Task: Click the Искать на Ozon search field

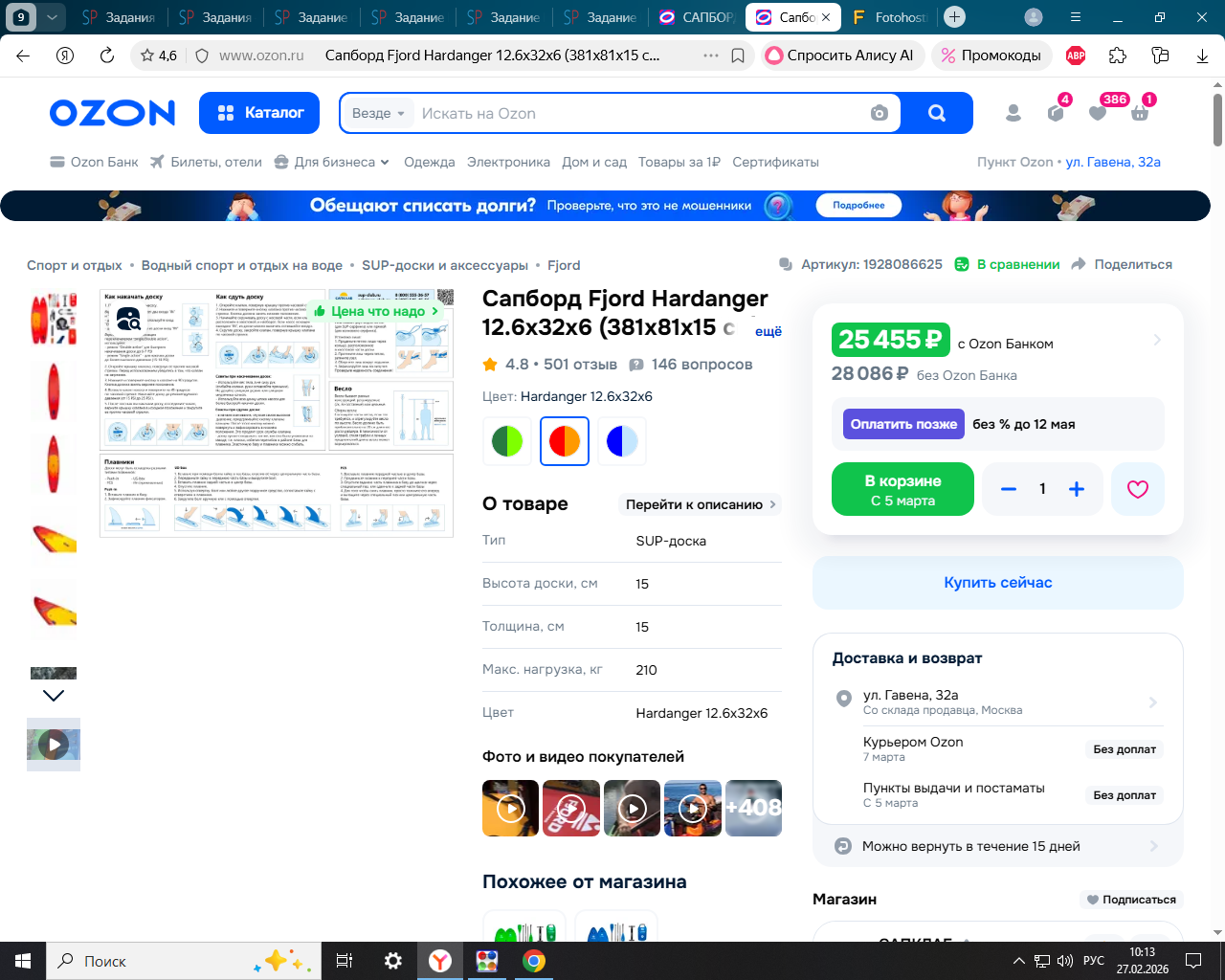Action: [x=641, y=113]
